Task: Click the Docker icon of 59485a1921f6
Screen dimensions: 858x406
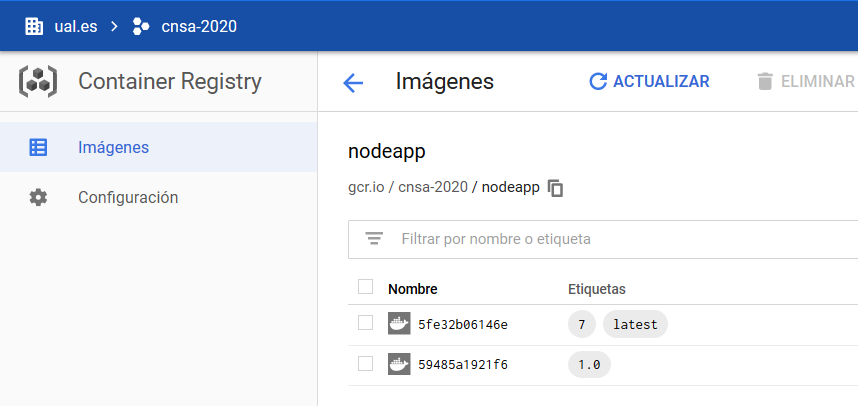Action: (399, 364)
